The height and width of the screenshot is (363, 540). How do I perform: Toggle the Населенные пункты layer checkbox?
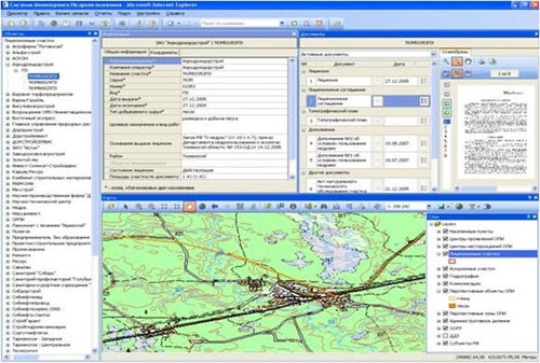445,231
